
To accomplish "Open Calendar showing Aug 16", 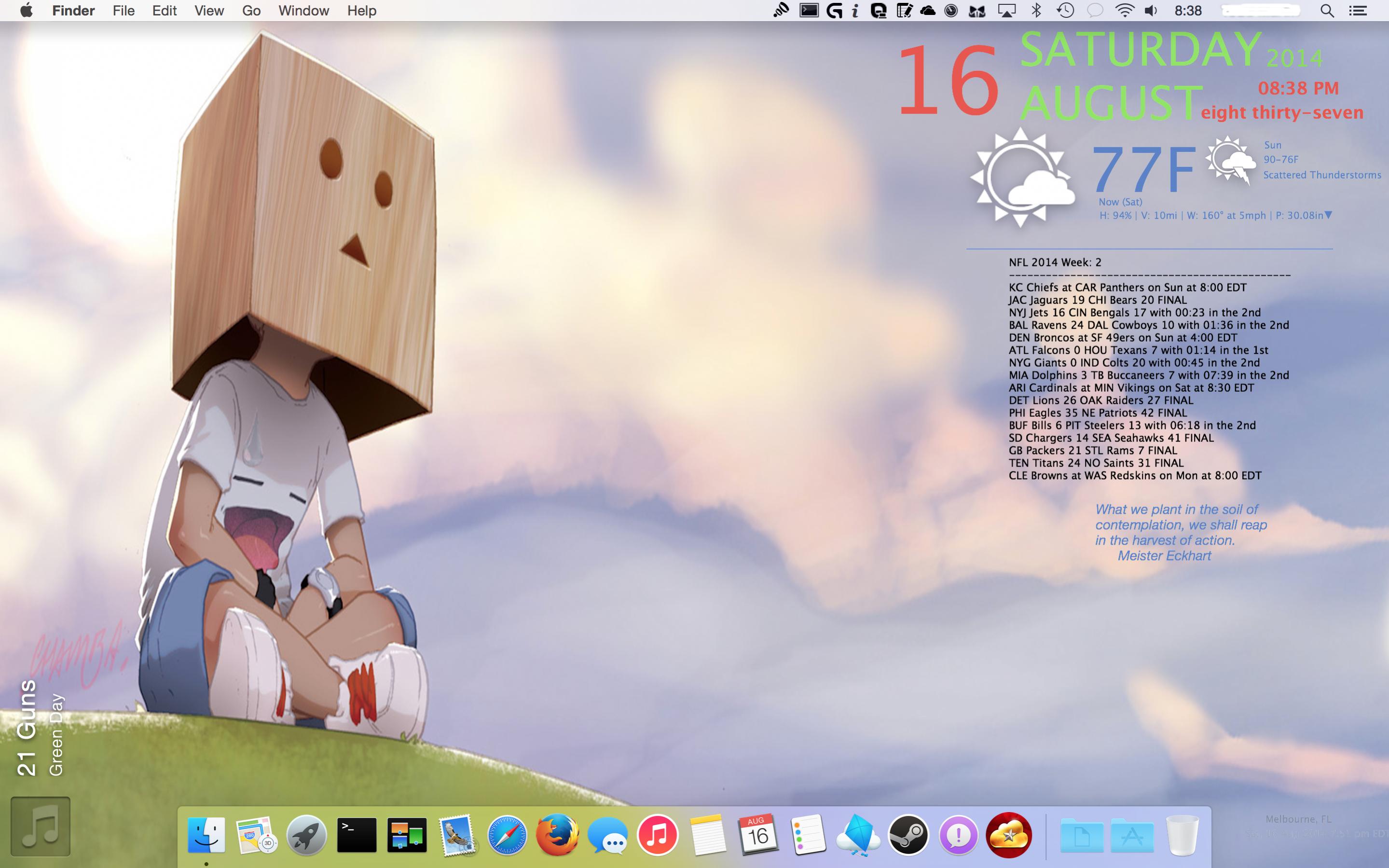I will [757, 834].
